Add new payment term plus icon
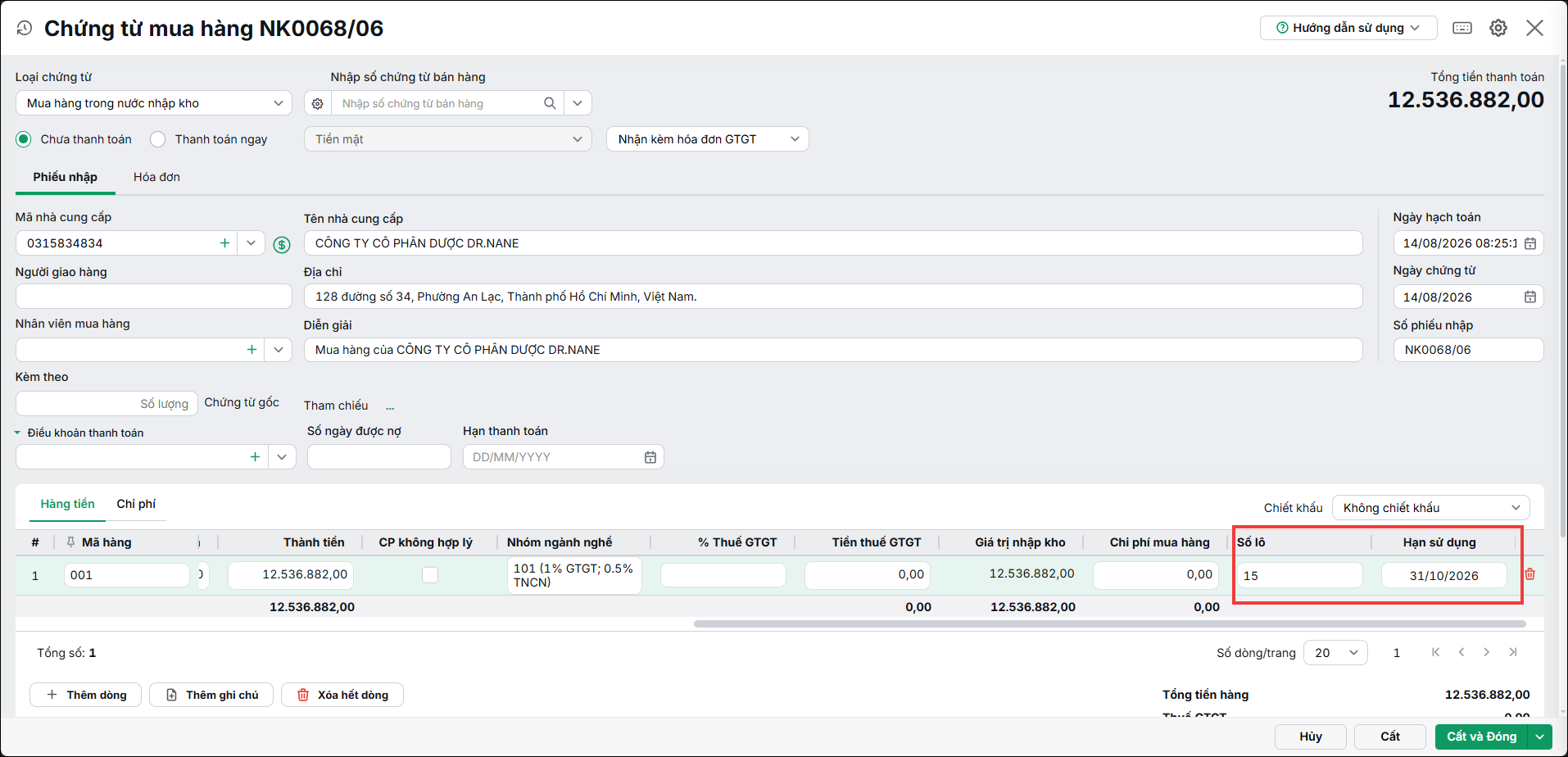 (255, 457)
